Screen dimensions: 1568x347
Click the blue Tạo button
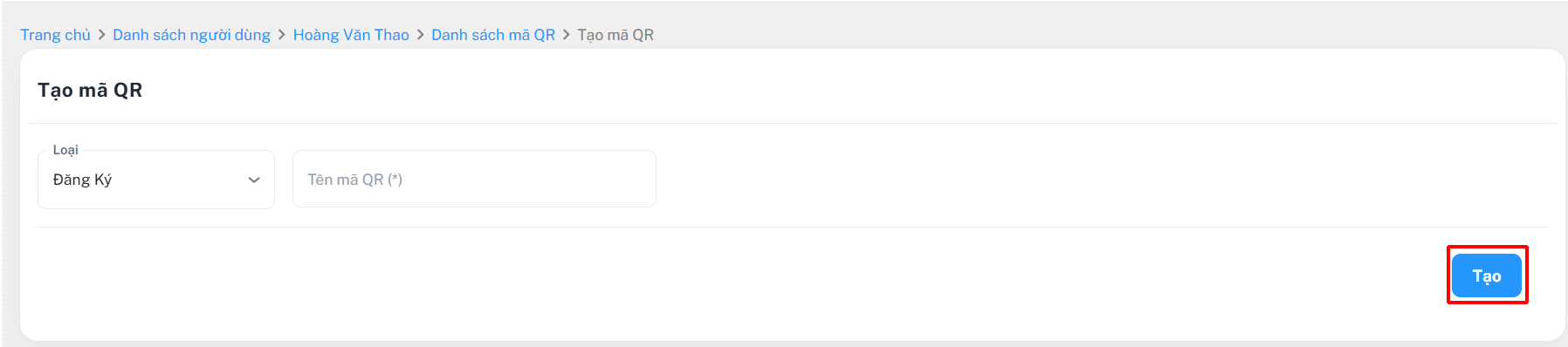[x=1487, y=276]
